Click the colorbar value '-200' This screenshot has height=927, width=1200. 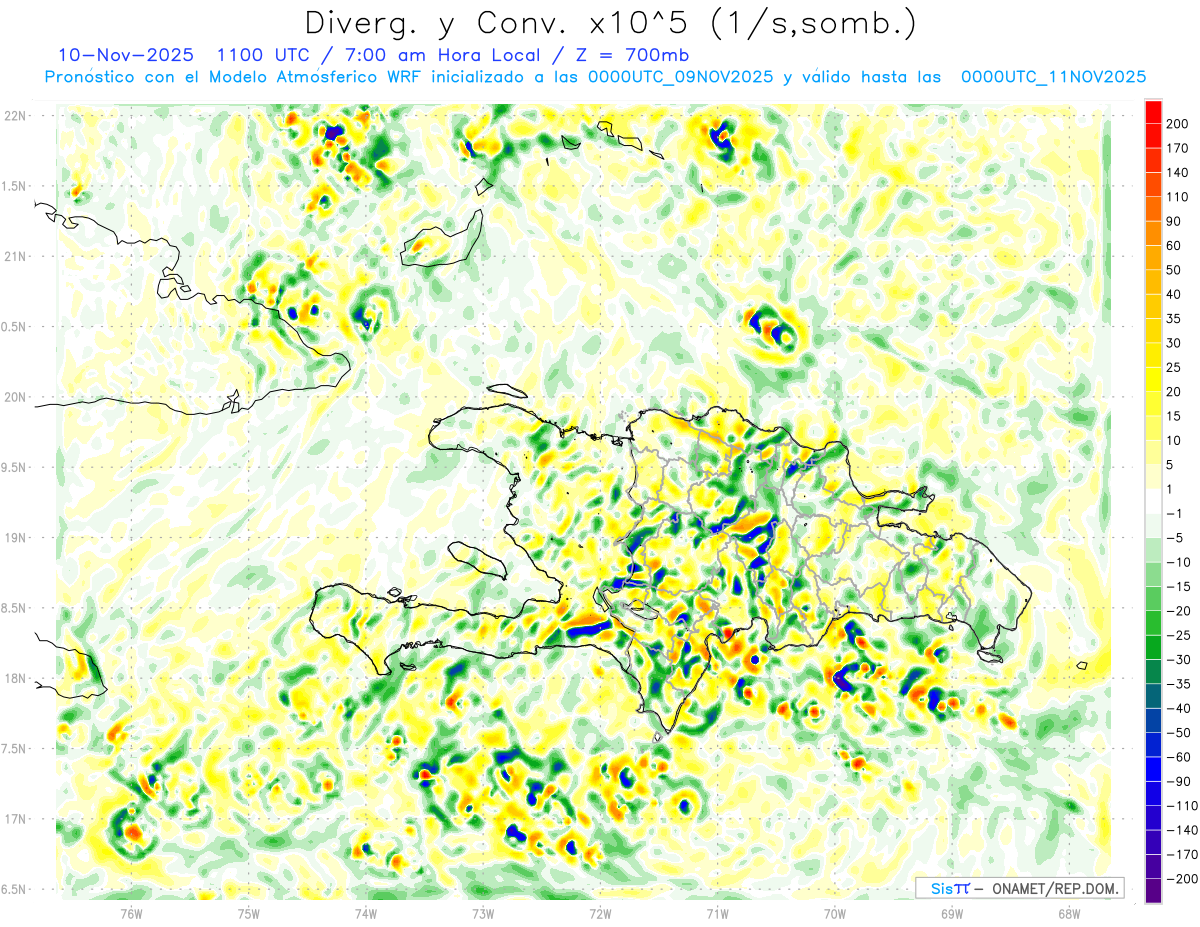(x=1183, y=879)
